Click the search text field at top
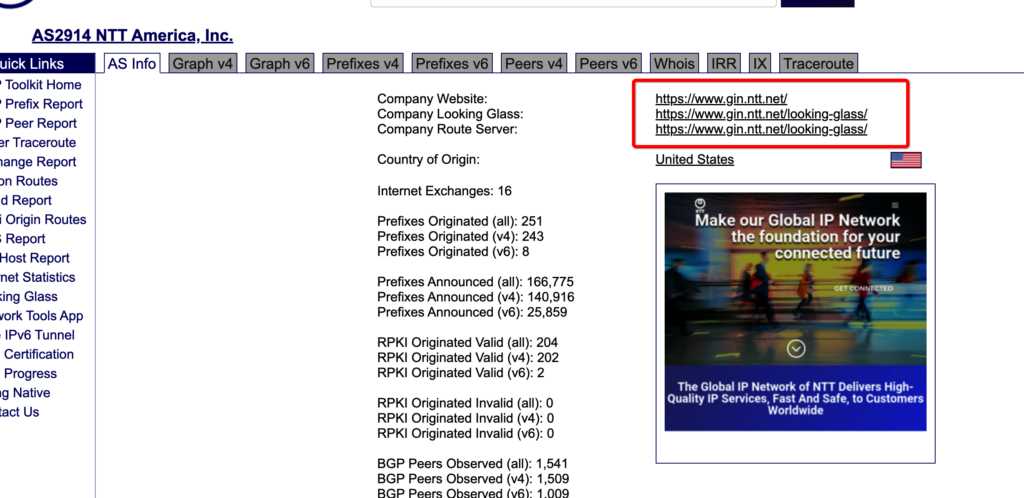The height and width of the screenshot is (498, 1024). click(x=573, y=3)
